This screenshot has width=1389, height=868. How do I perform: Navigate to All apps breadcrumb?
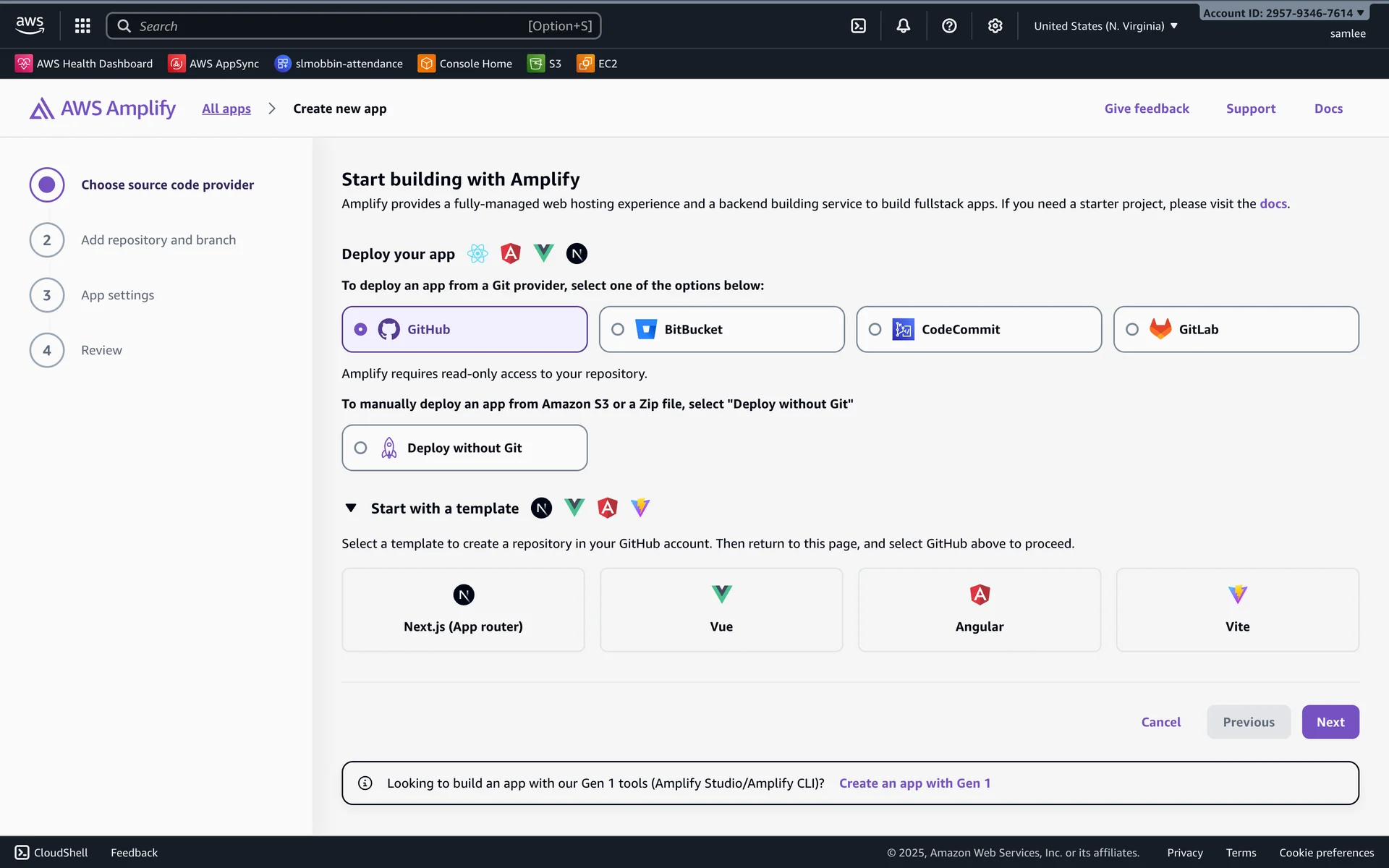[x=226, y=109]
